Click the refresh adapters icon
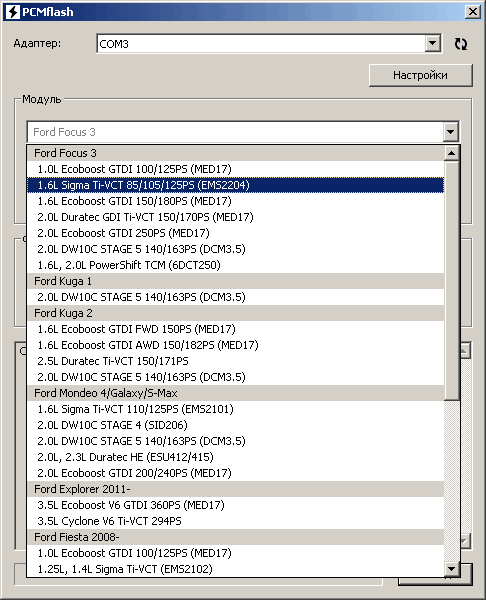486x600 pixels. [x=461, y=44]
